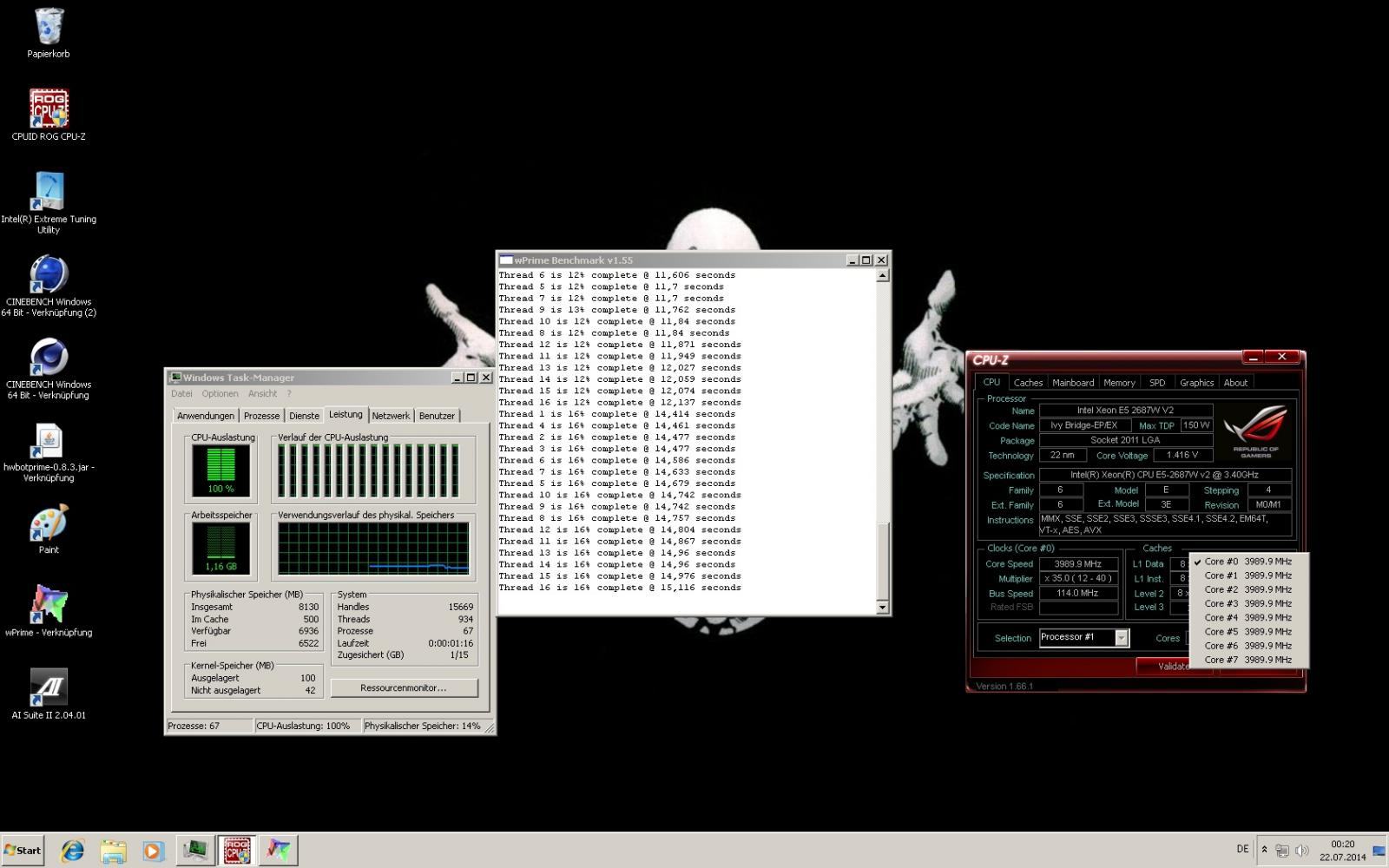The height and width of the screenshot is (868, 1389).
Task: Open wPrime - Verknüpfung desktop shortcut
Action: coord(49,610)
